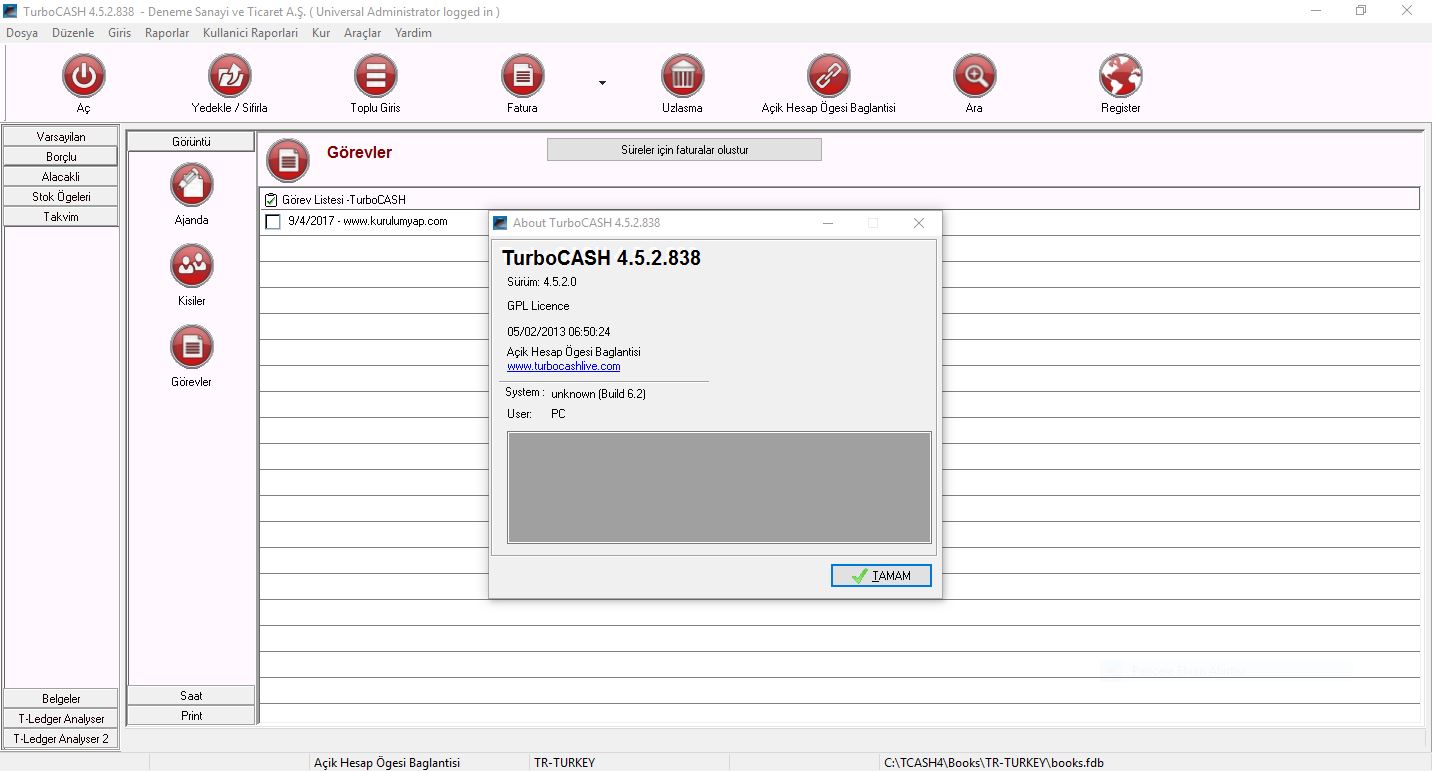
Task: Open the T-Ledger Analyser 2 tab
Action: [61, 738]
